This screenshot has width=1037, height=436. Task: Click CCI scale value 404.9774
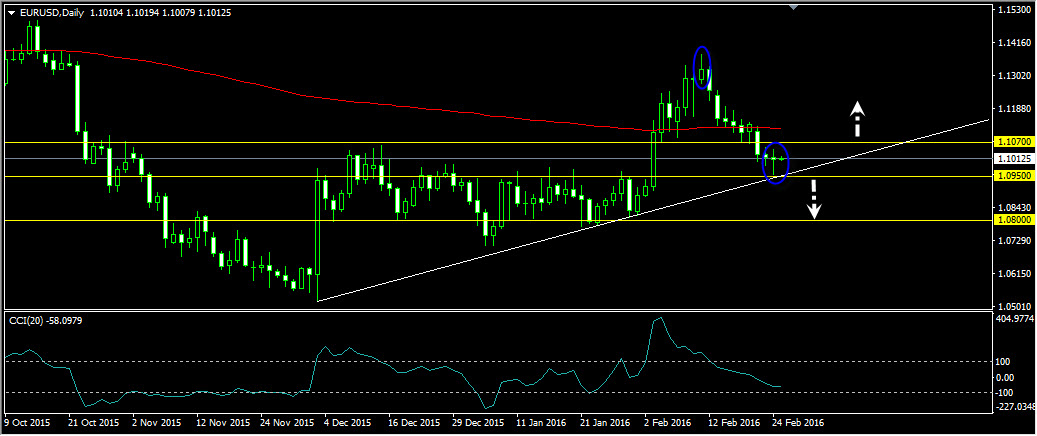1015,318
